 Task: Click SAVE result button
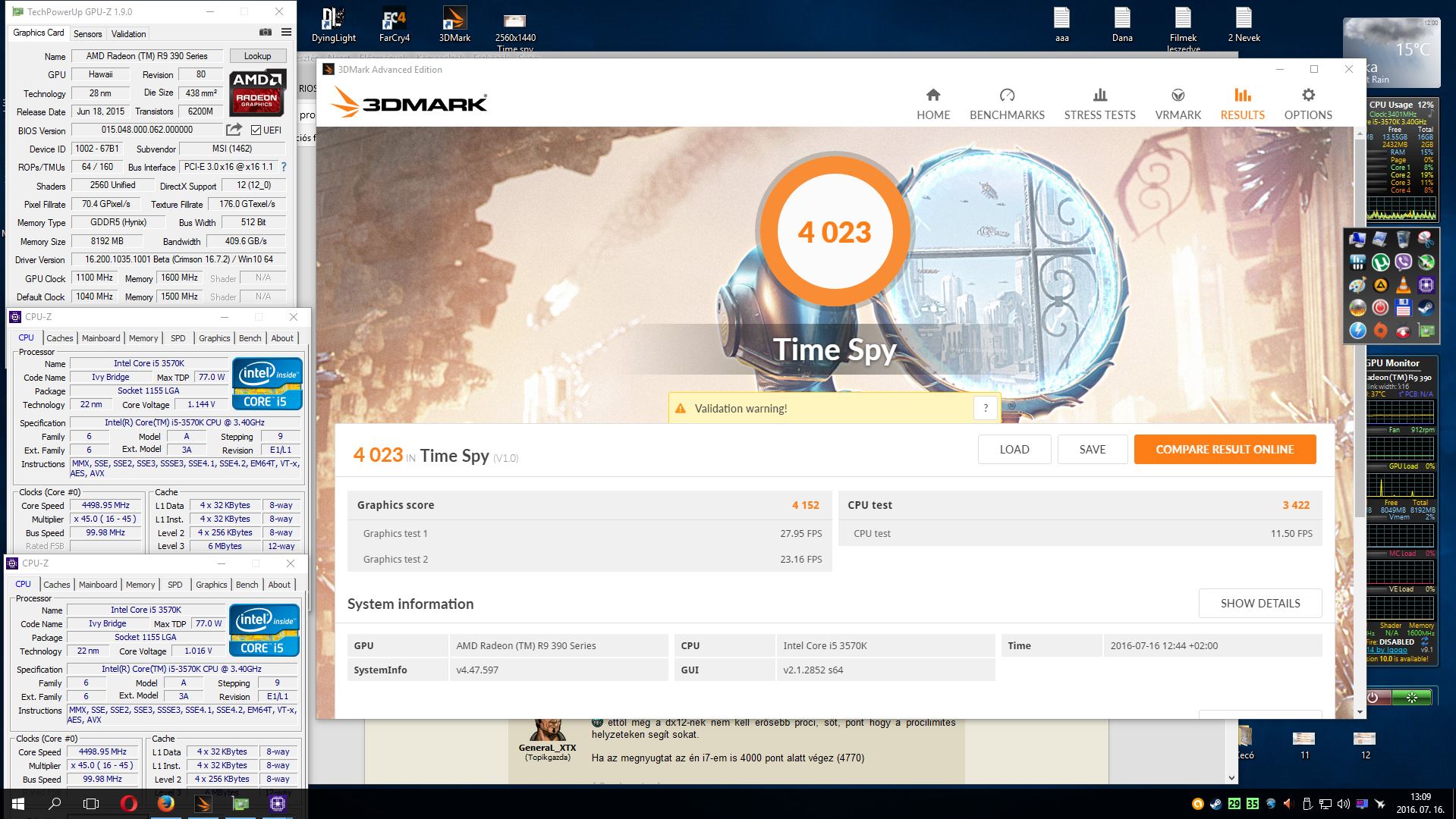point(1092,449)
